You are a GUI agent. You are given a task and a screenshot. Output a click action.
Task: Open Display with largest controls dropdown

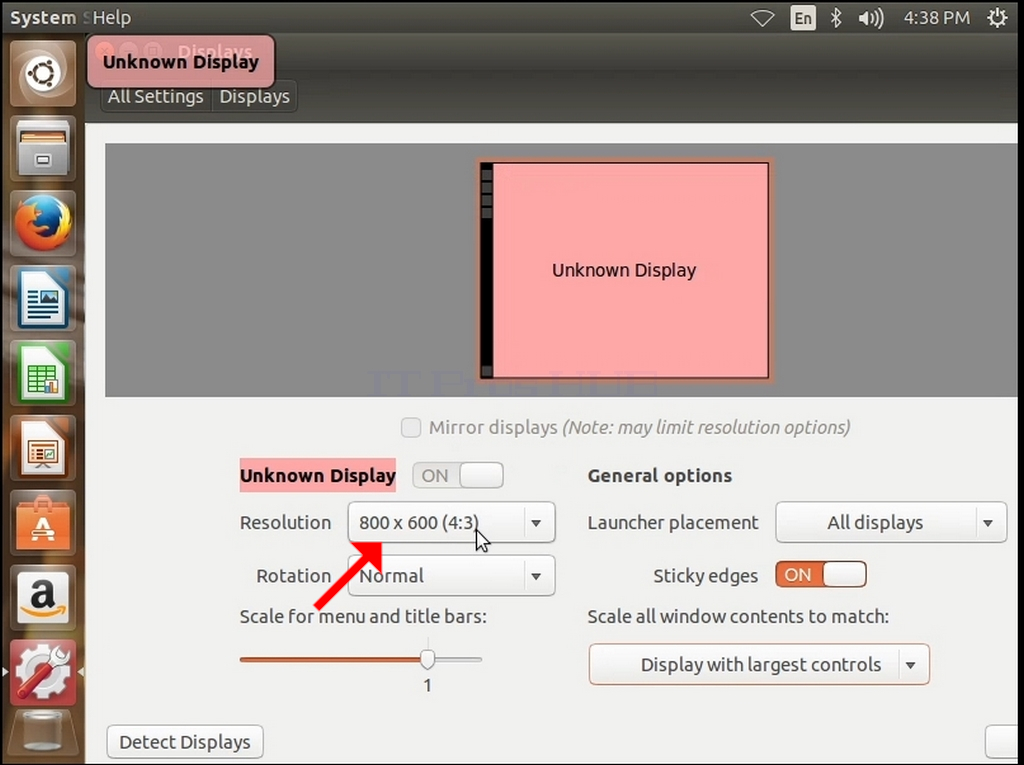pyautogui.click(x=759, y=664)
